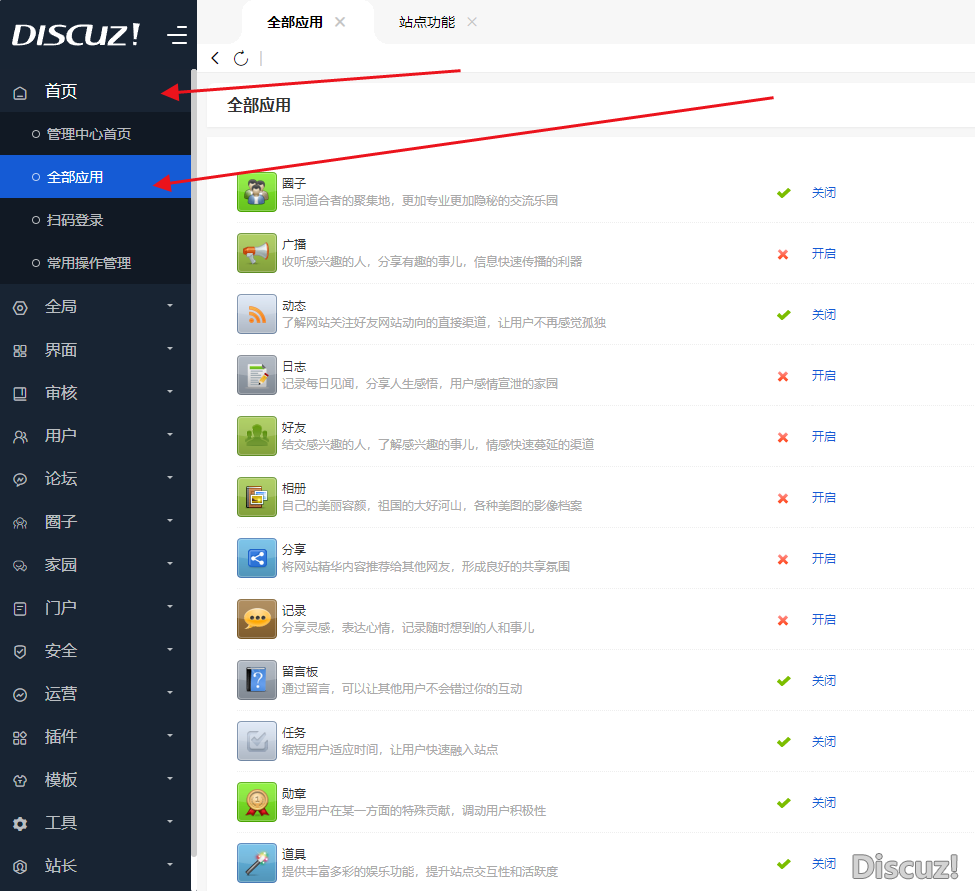Image resolution: width=975 pixels, height=891 pixels.
Task: Turn off the 留言板 app via 关闭
Action: [823, 681]
